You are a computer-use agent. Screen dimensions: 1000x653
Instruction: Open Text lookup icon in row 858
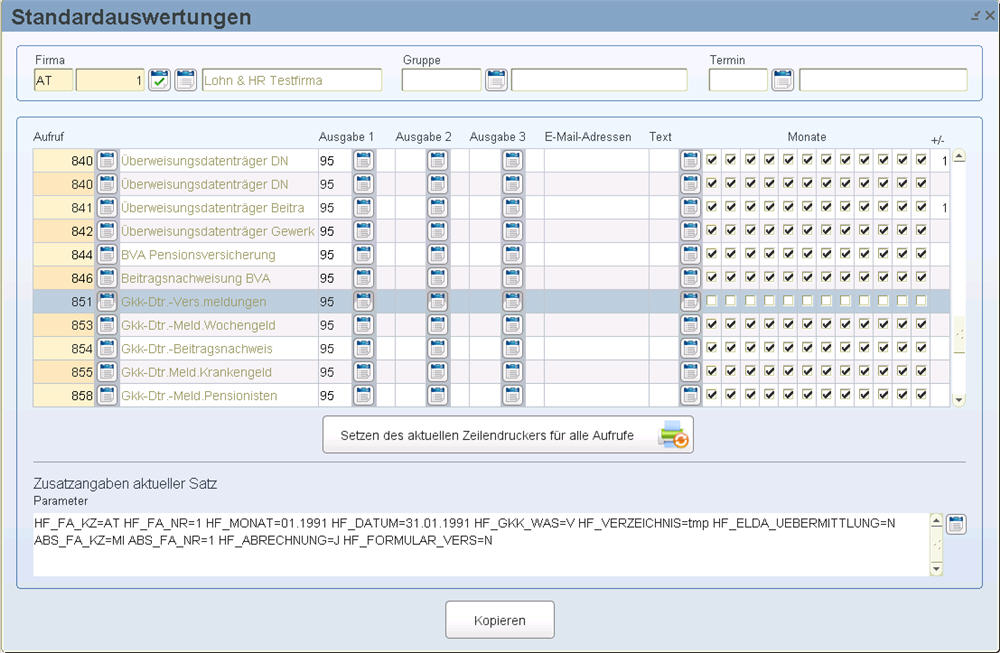pyautogui.click(x=690, y=395)
